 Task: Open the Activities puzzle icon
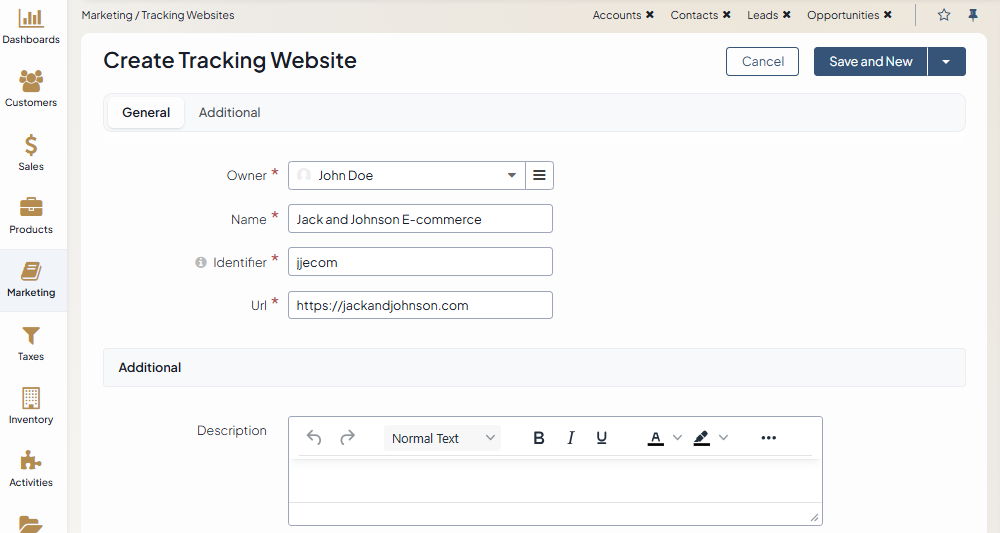pyautogui.click(x=31, y=463)
